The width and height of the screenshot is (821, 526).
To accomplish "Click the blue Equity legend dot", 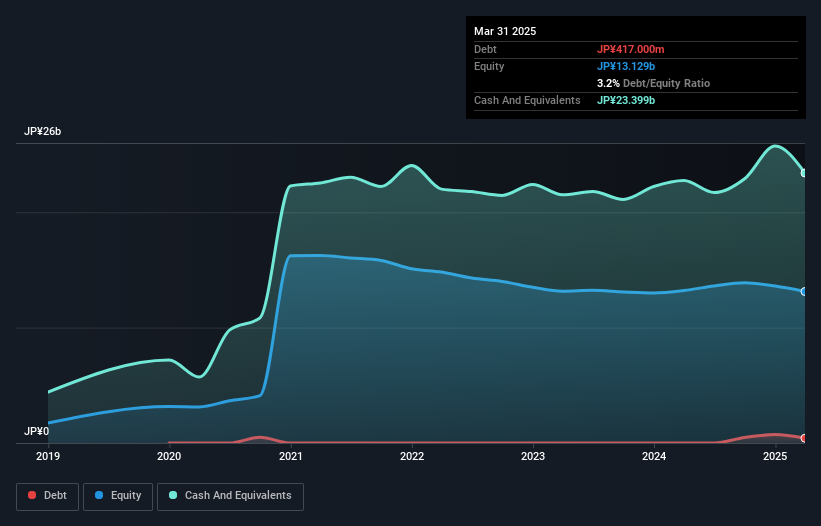I will [x=99, y=495].
